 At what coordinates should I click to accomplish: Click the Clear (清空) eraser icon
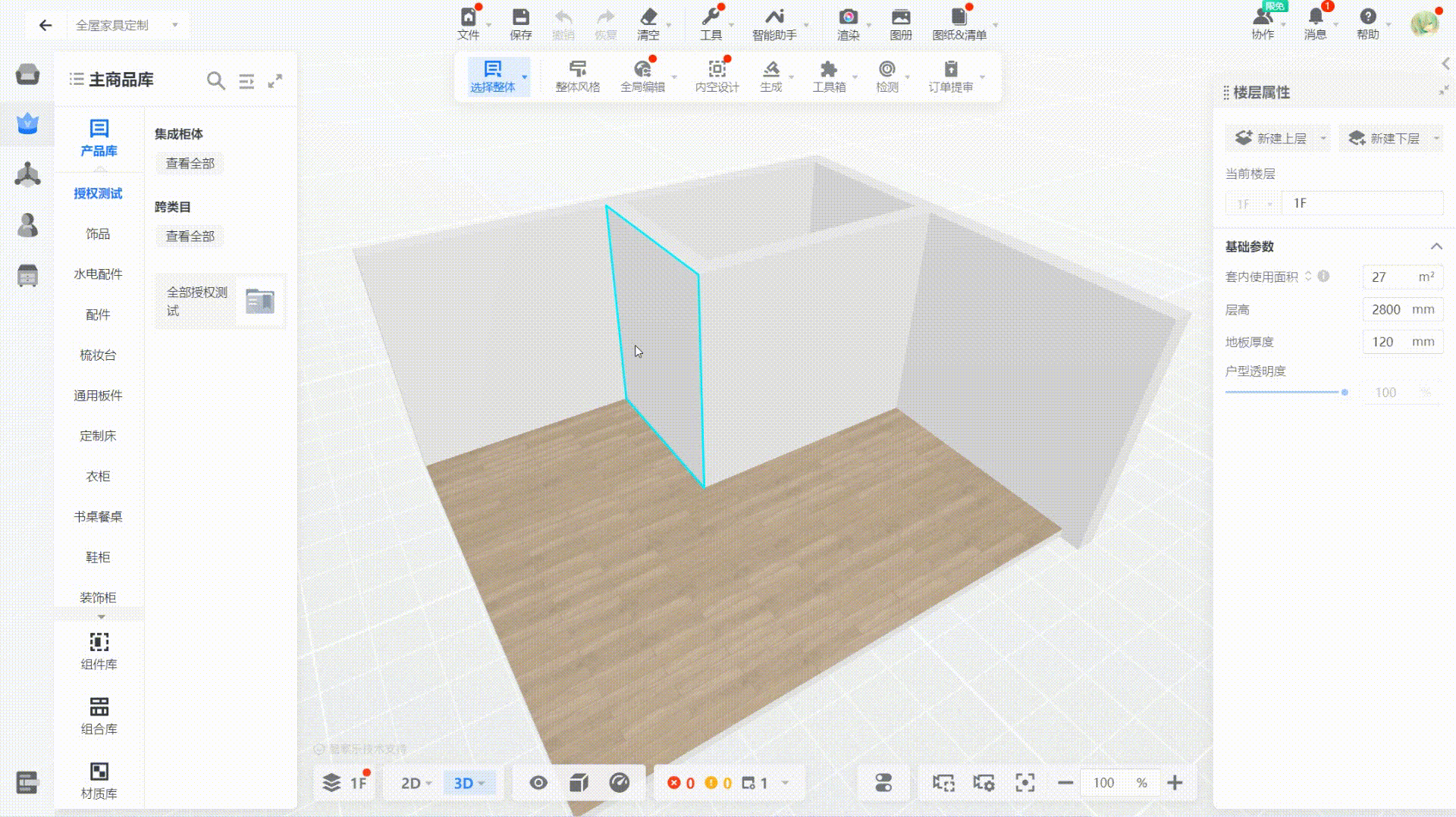pos(648,24)
